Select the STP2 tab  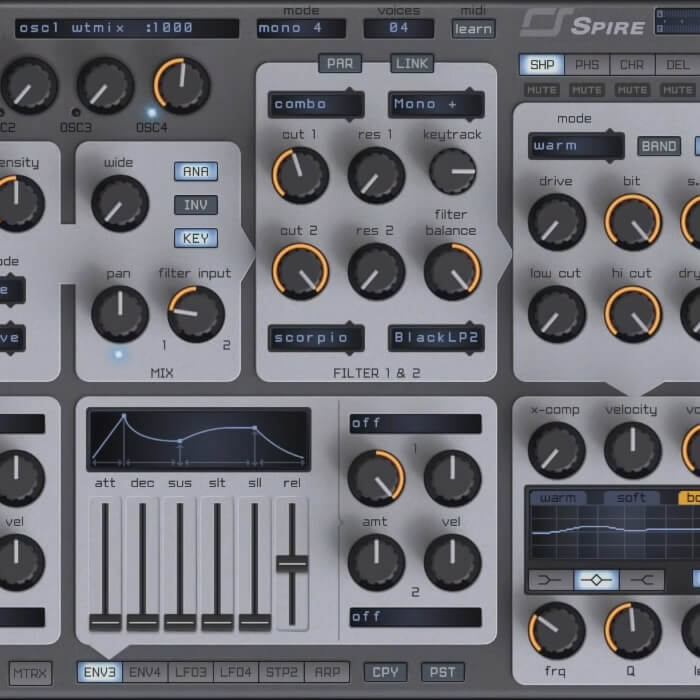[282, 672]
